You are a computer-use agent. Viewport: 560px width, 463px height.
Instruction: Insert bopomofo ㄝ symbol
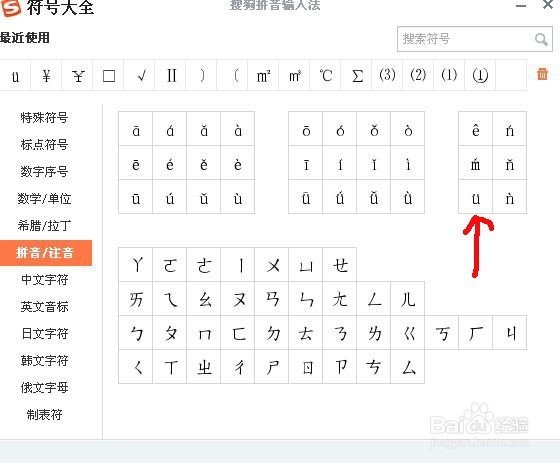pyautogui.click(x=340, y=265)
